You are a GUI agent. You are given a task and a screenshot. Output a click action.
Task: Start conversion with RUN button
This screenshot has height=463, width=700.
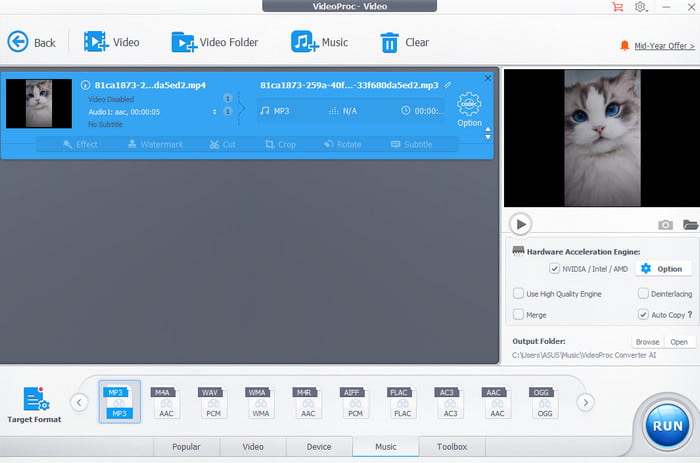click(x=667, y=426)
